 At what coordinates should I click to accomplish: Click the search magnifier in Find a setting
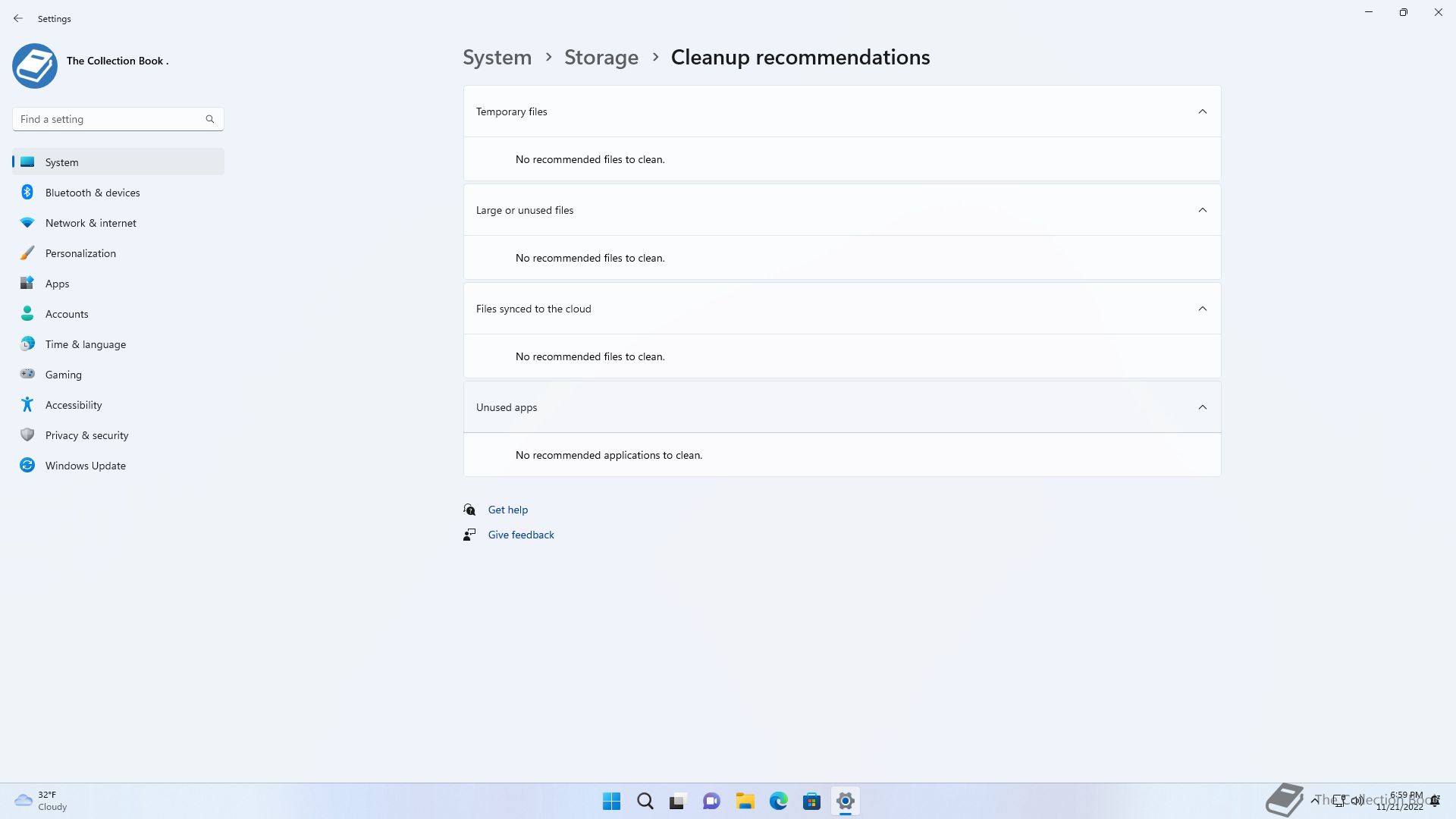click(210, 119)
